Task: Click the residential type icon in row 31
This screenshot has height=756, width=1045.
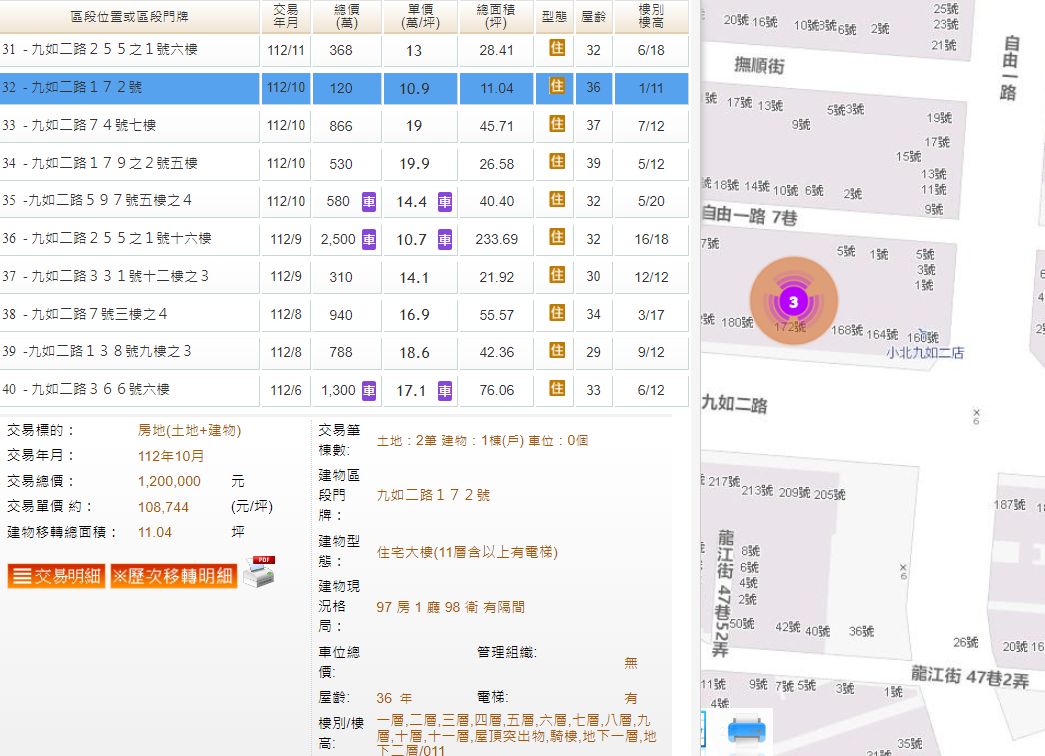Action: [556, 48]
